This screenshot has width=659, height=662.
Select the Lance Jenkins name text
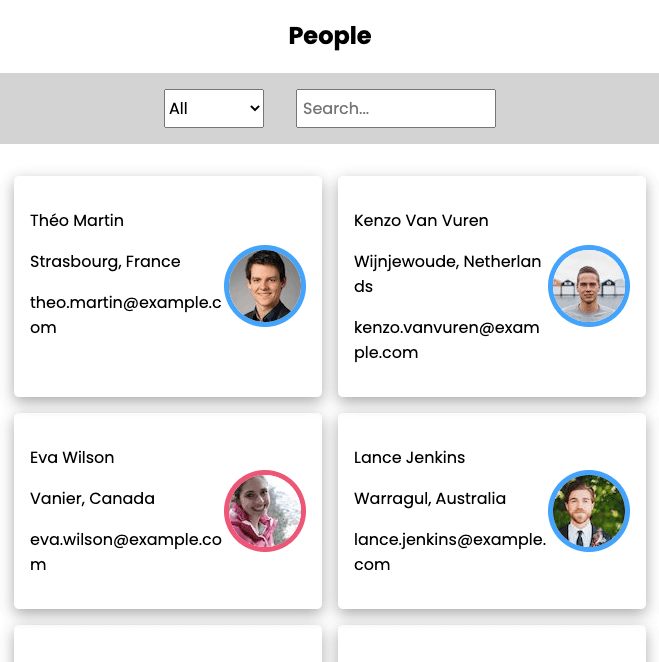tap(410, 457)
